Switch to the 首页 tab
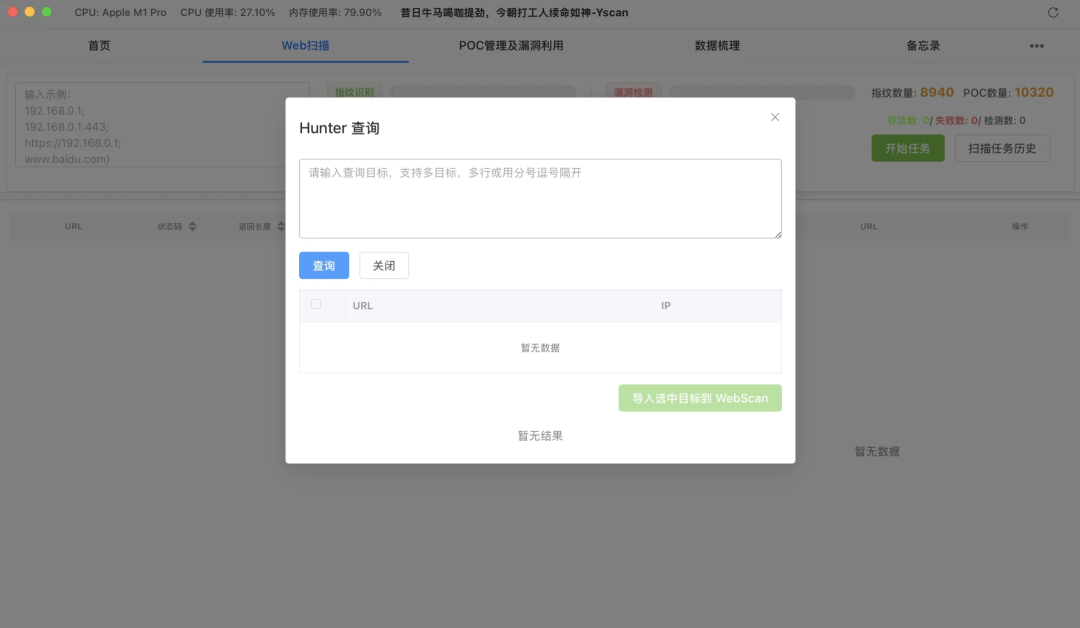Screen dimensions: 1080x628 [99, 45]
